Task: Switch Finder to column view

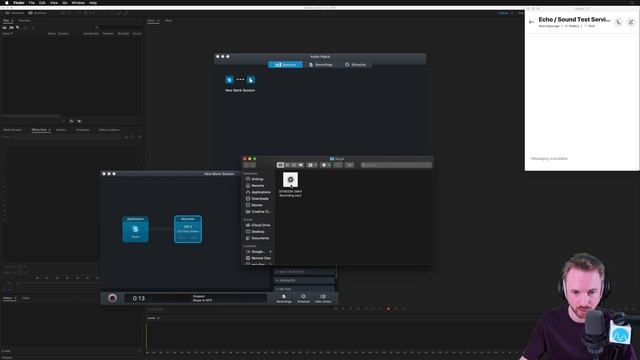Action: click(x=294, y=165)
